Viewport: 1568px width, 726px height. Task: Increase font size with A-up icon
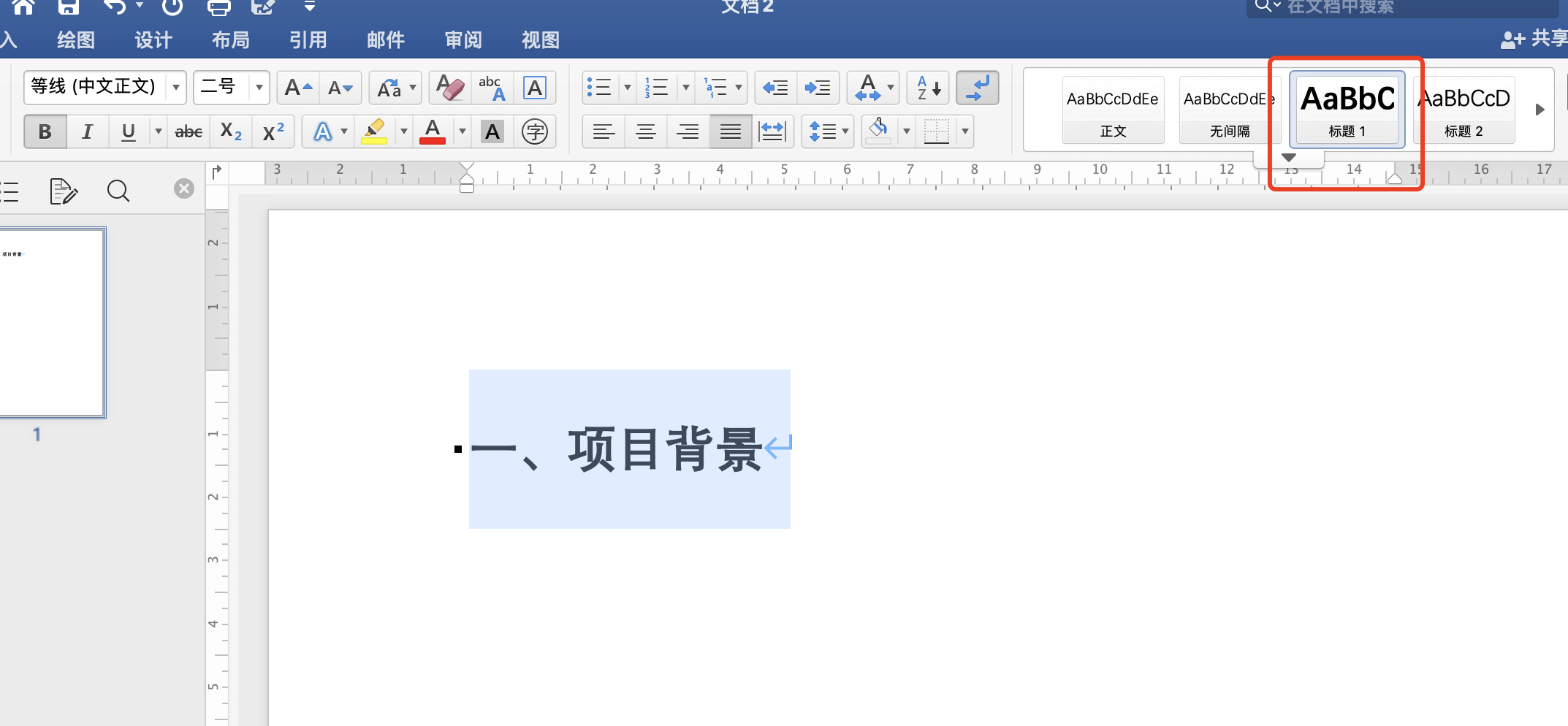tap(298, 88)
